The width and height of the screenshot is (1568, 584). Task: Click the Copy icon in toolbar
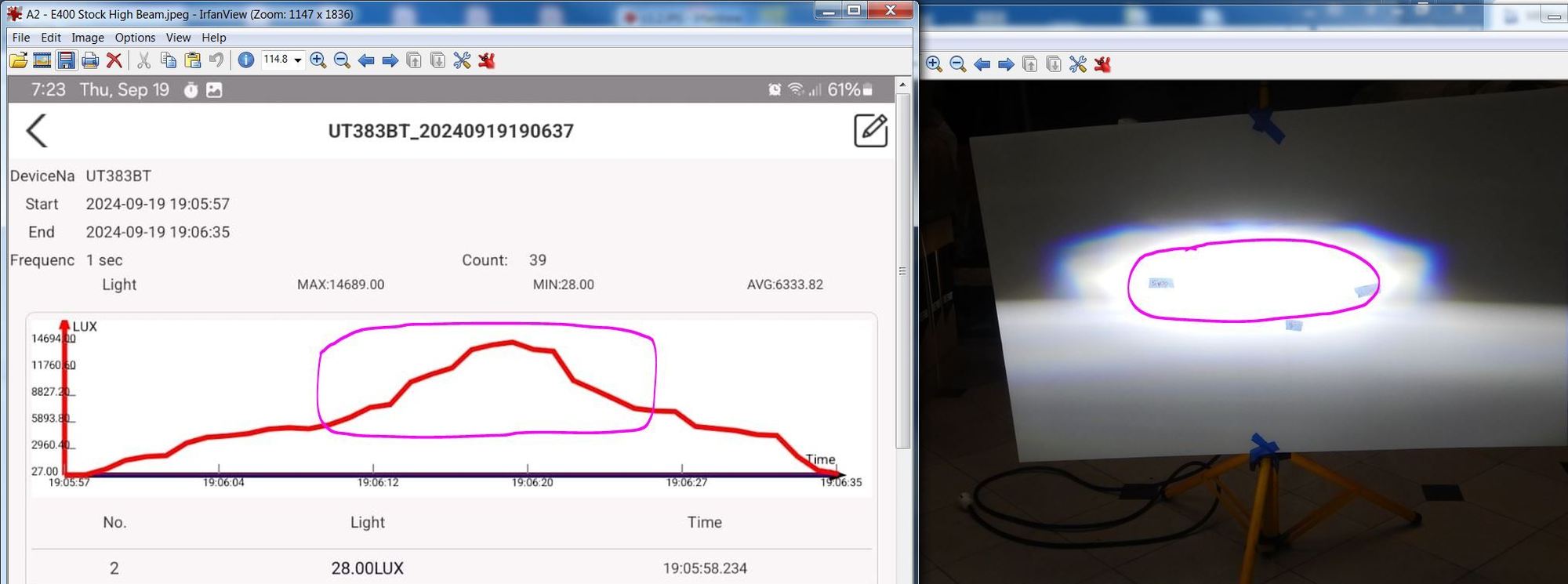pyautogui.click(x=168, y=60)
